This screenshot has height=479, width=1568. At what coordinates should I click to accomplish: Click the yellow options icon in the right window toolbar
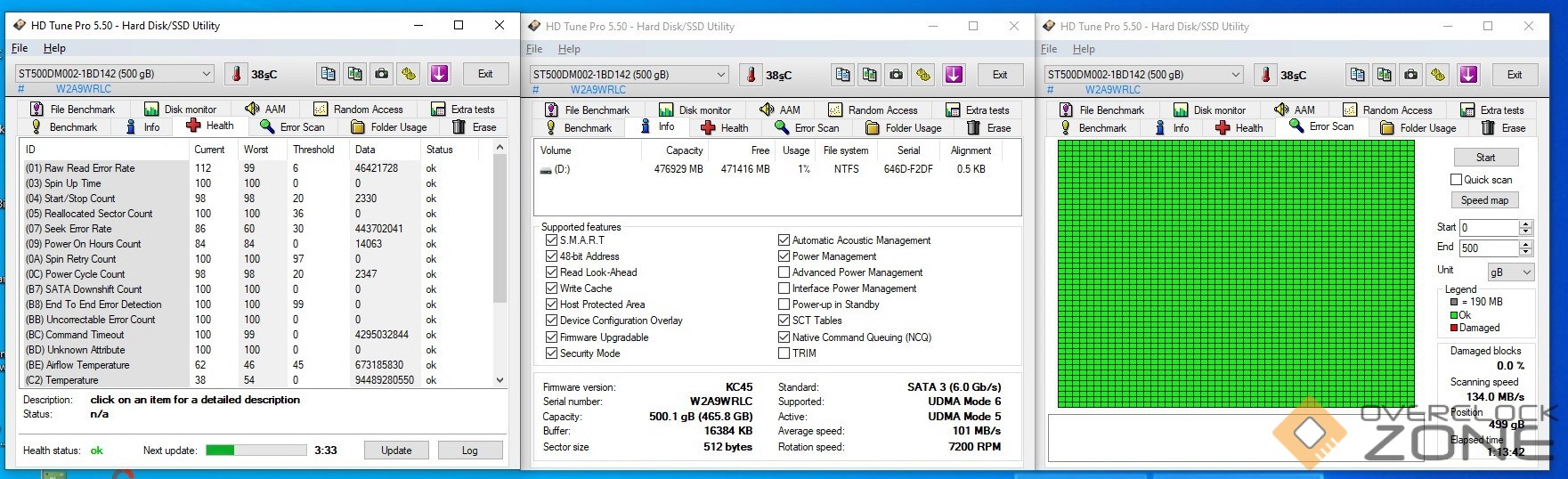[x=1438, y=75]
